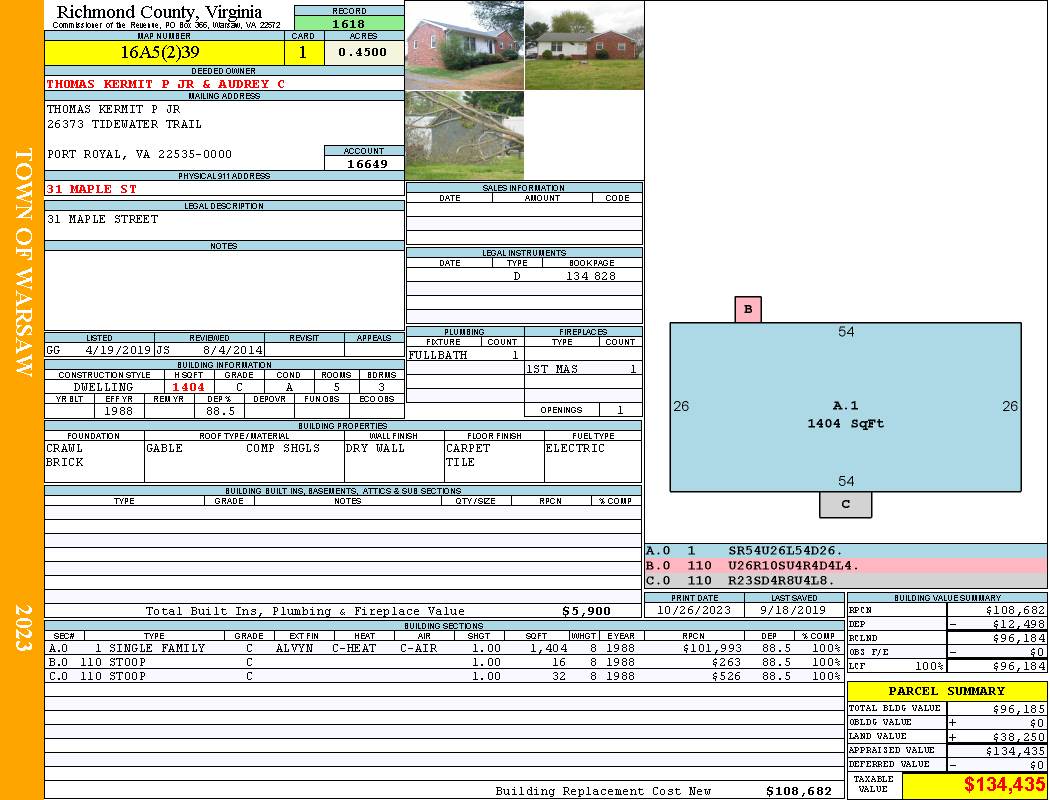Select the blue A.1 1404 SqFt sketch area
This screenshot has height=800, width=1050.
click(x=845, y=407)
